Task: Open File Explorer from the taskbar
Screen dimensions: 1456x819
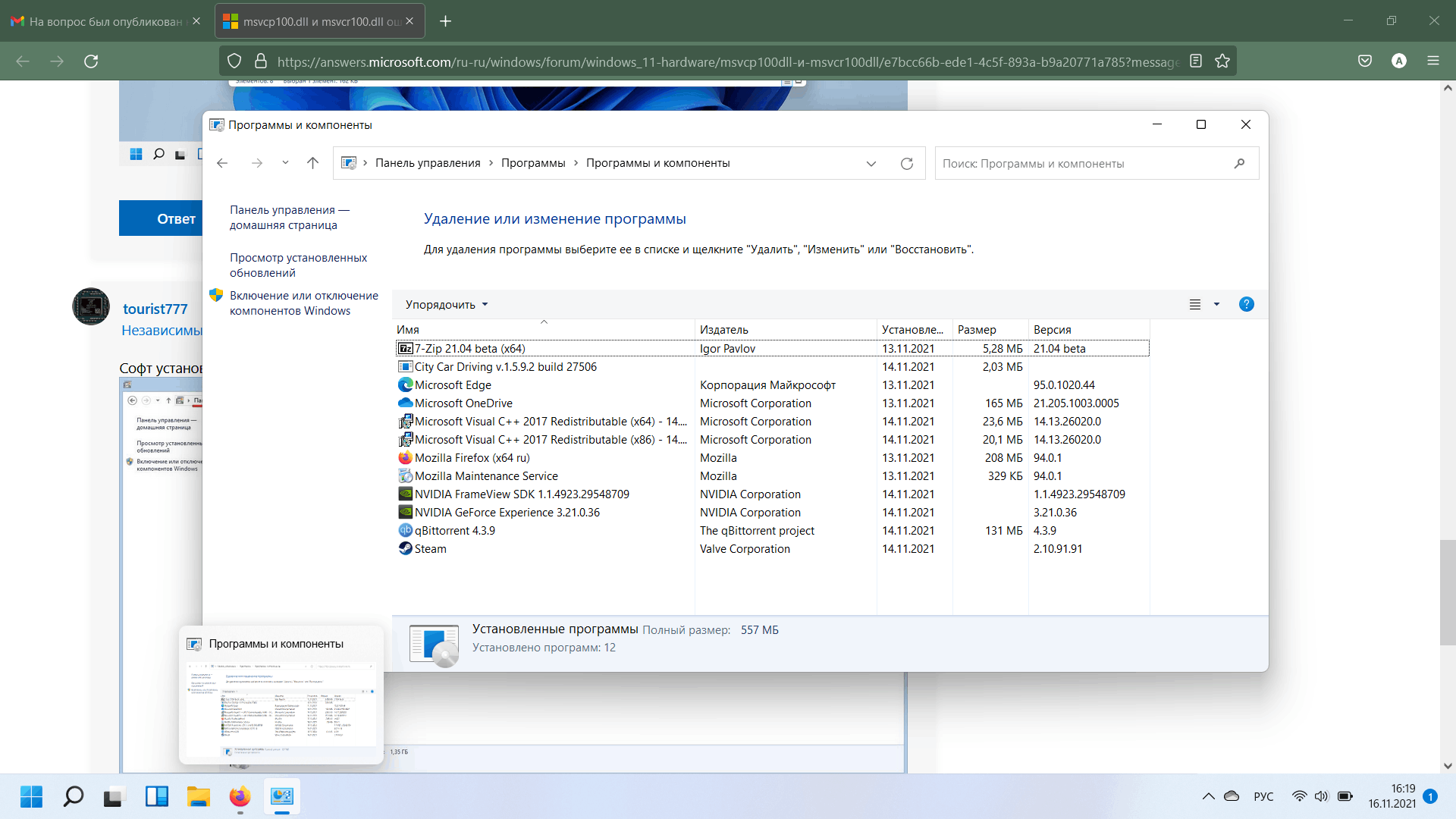Action: coord(199,796)
